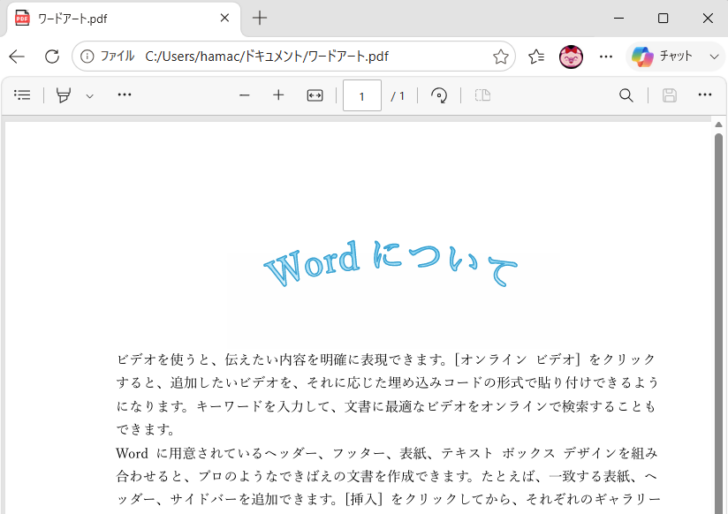The image size is (728, 514).
Task: Click the total pages indicator / 1
Action: [397, 96]
